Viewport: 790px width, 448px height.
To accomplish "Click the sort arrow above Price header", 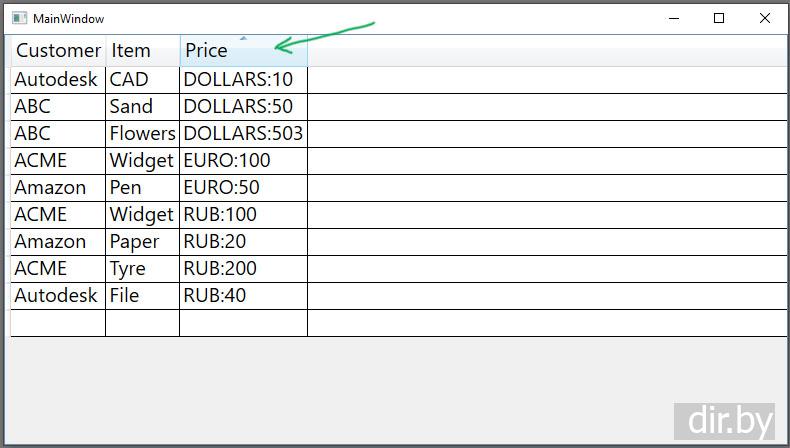I will pos(243,38).
